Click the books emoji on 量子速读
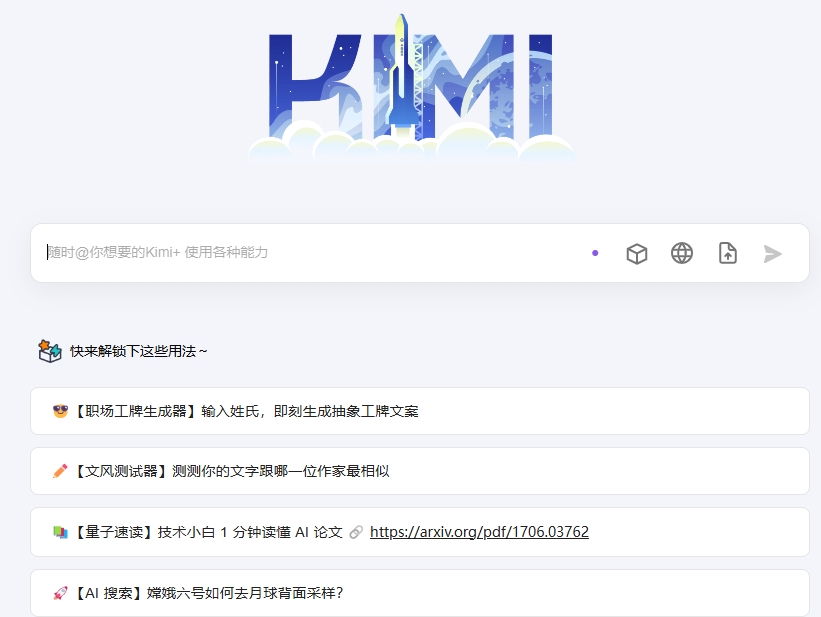Viewport: 821px width, 617px height. point(60,532)
